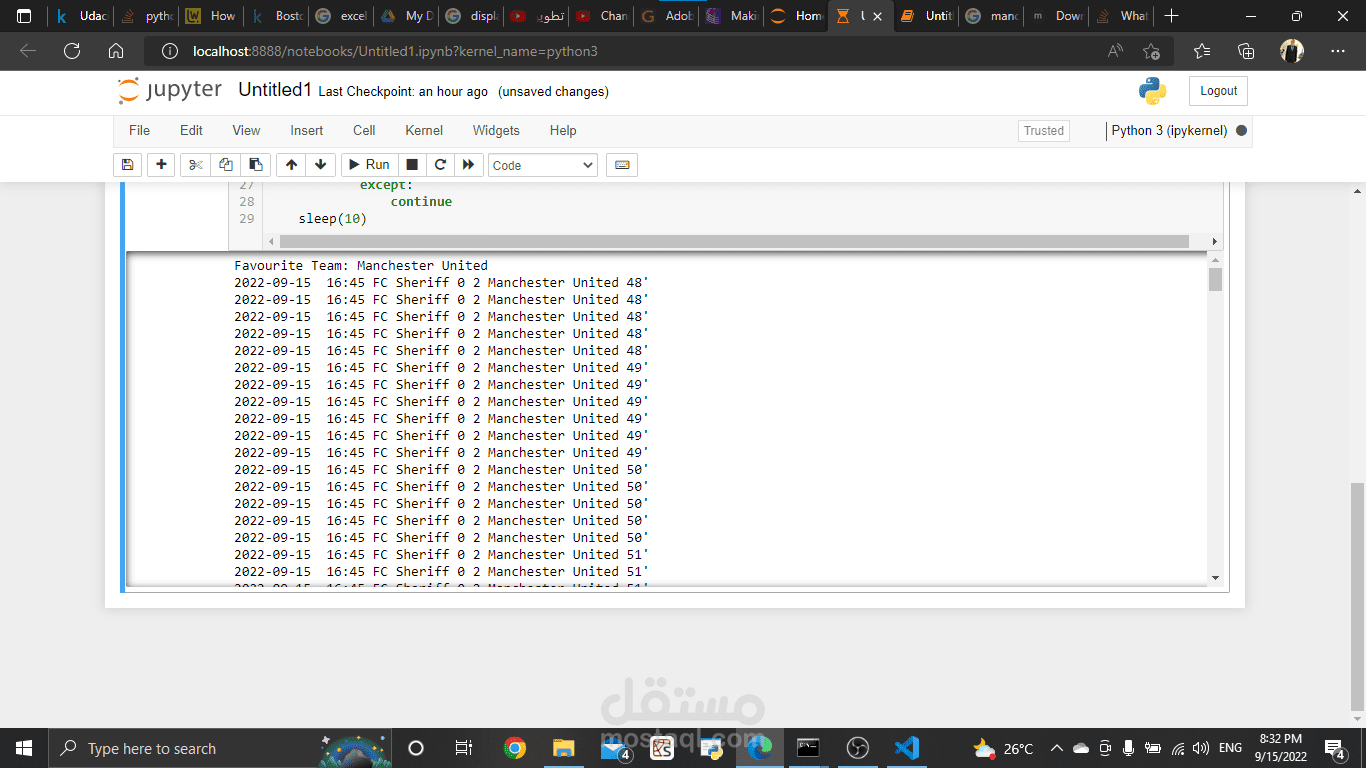This screenshot has width=1366, height=768.
Task: Open the browser Favorites list icon
Action: click(1201, 51)
